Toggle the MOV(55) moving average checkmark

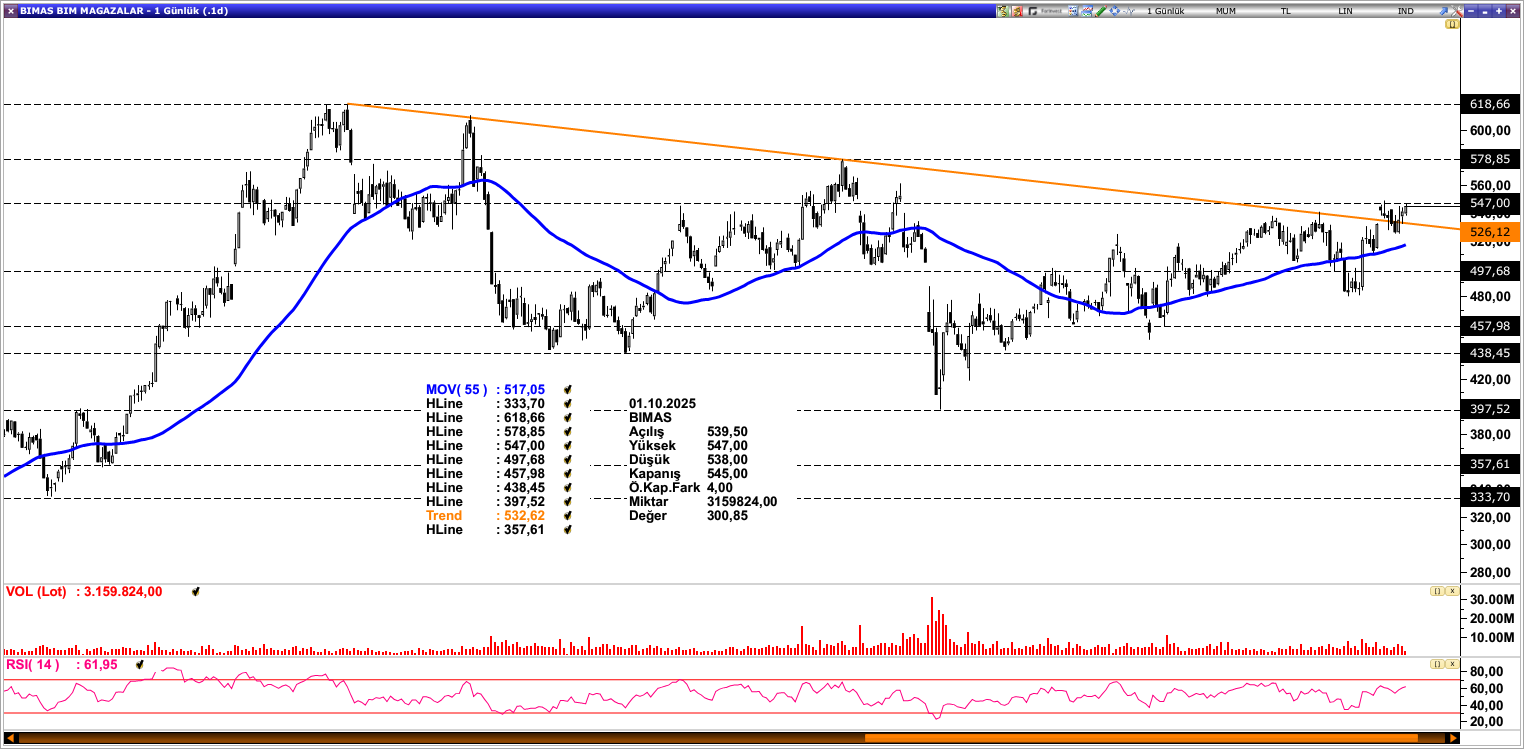(x=567, y=389)
